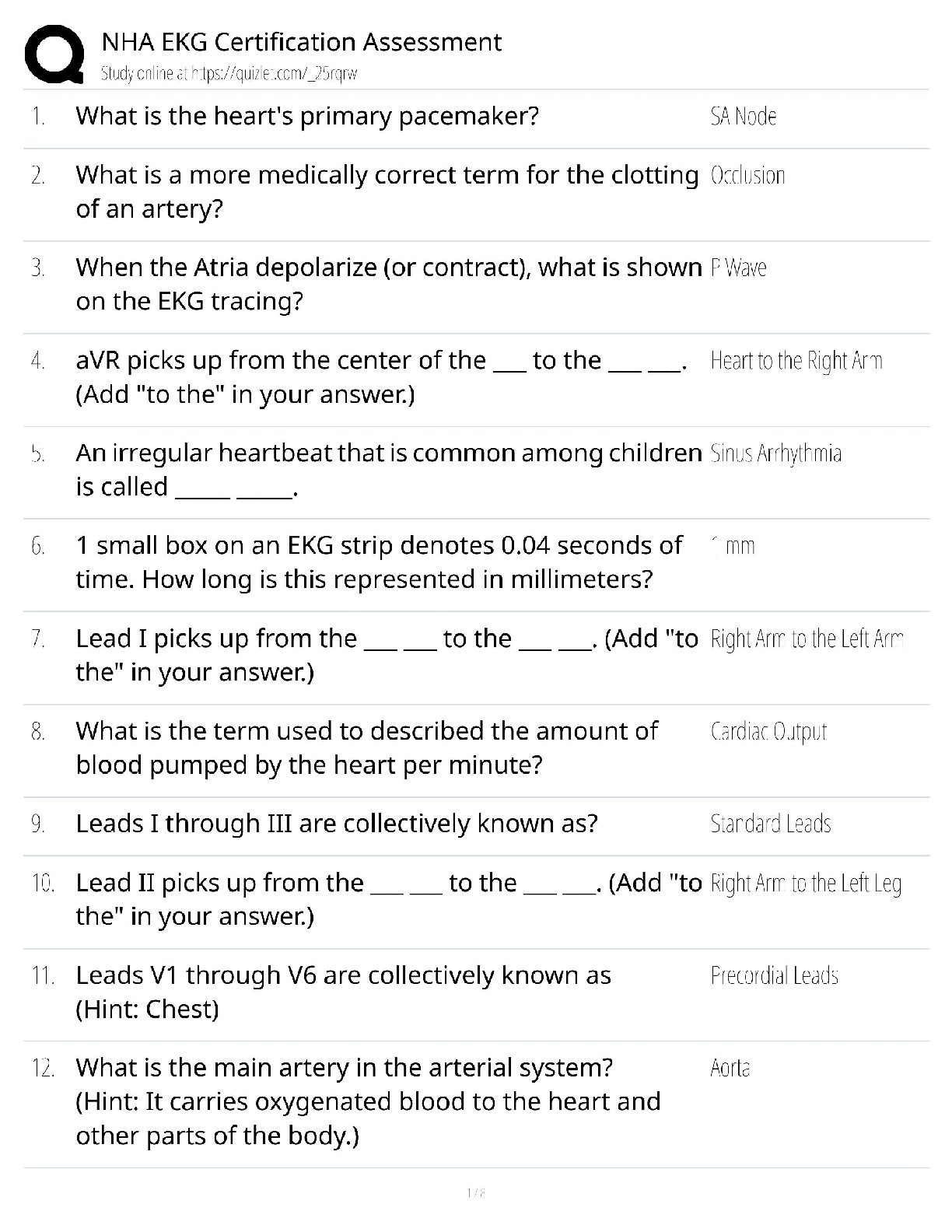Screen dimensions: 952x1232
Task: Click the SA Node answer
Action: click(744, 117)
